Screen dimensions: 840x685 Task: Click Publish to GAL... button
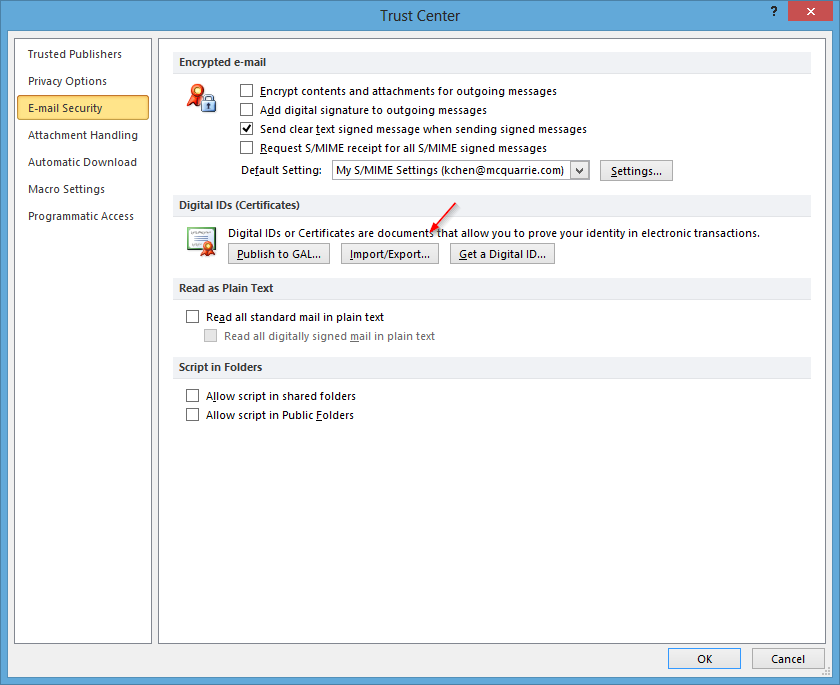(279, 254)
